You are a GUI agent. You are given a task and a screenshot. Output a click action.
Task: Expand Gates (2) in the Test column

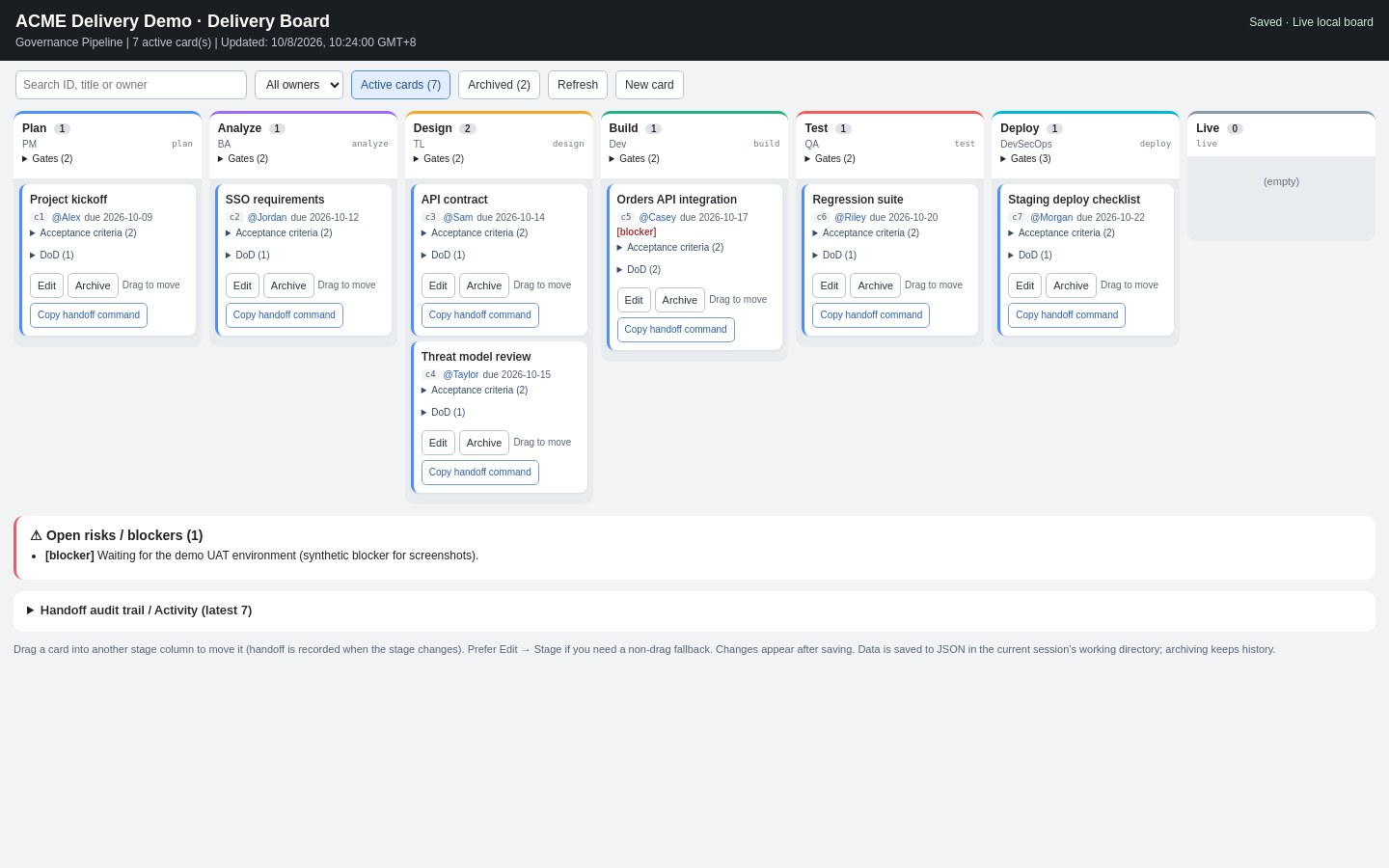[x=830, y=159]
